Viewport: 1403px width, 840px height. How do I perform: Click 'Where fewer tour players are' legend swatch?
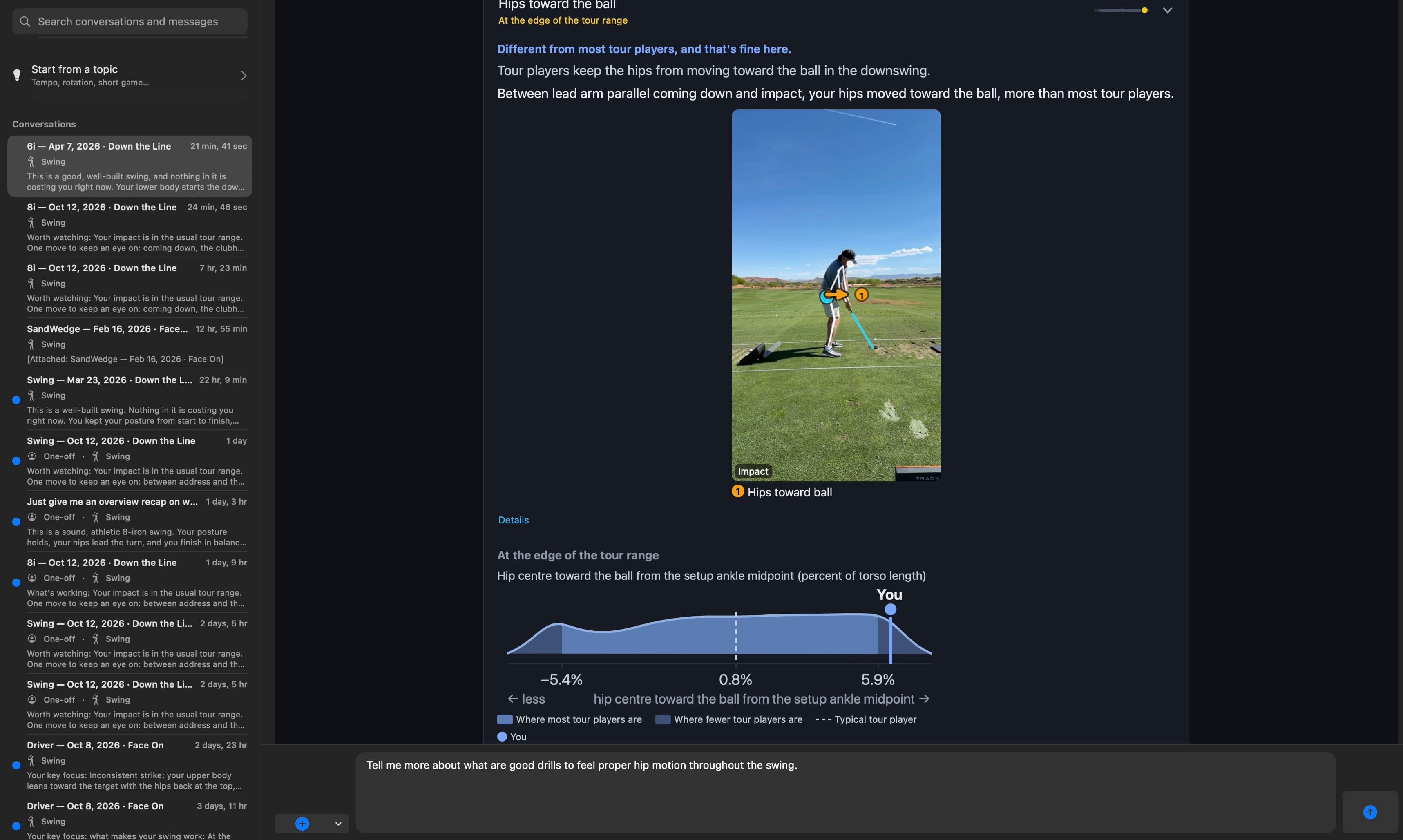click(x=663, y=719)
